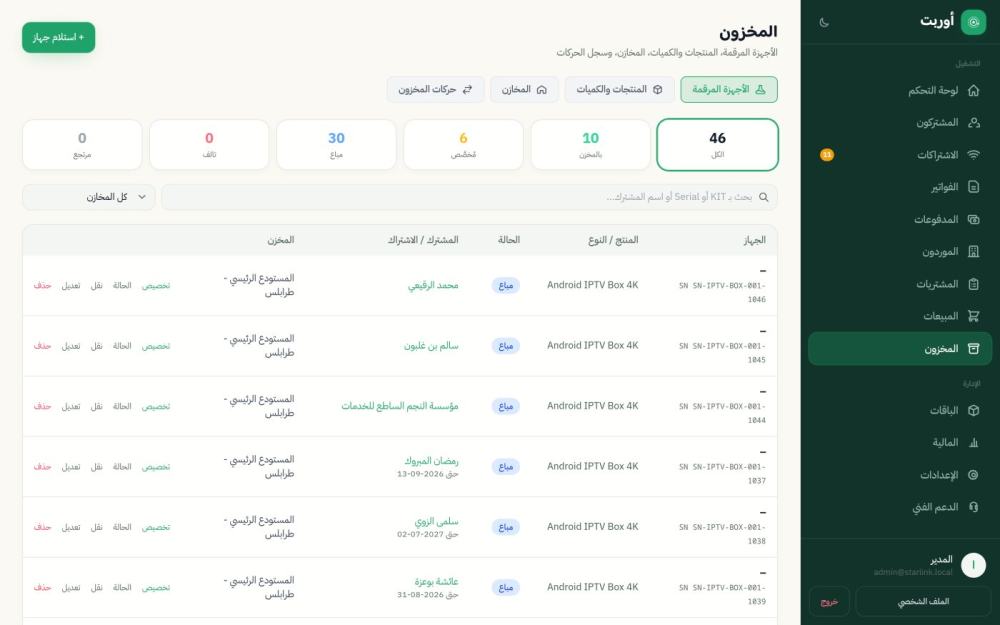Click تعديل for سالم بن غلبون row
Screen dimensions: 1000x625
(71, 346)
